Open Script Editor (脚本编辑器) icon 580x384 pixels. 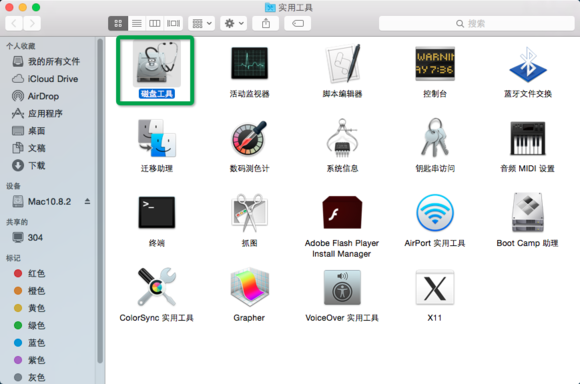(x=343, y=63)
